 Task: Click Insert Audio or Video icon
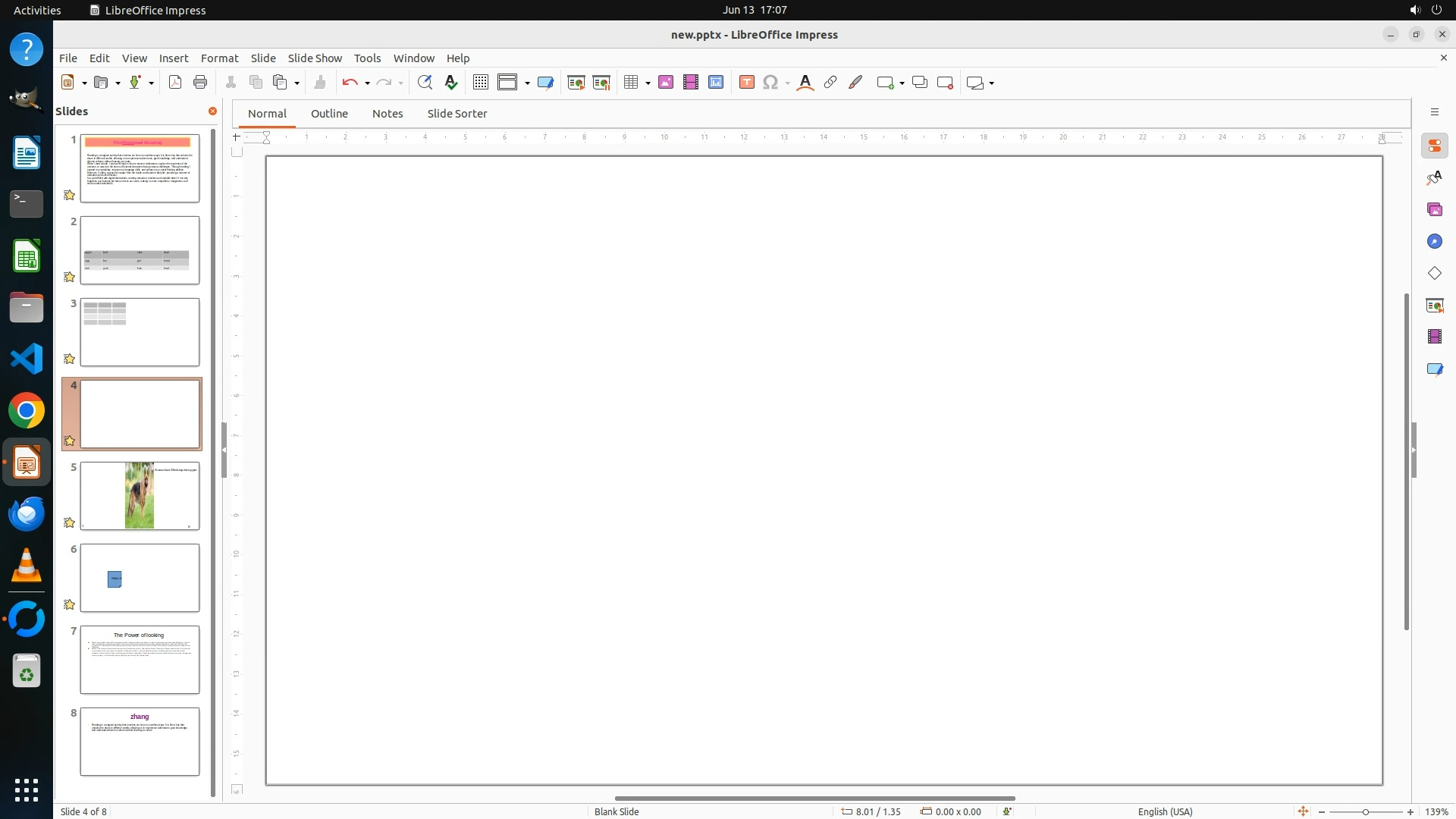(690, 83)
